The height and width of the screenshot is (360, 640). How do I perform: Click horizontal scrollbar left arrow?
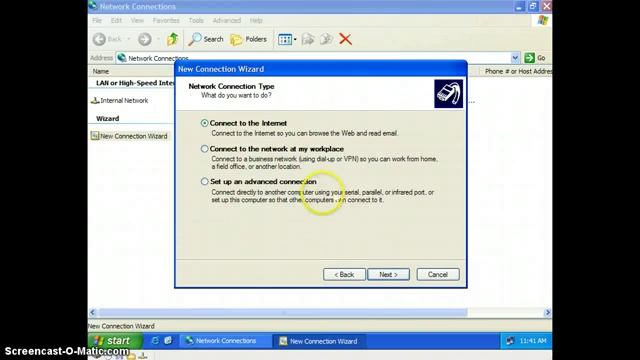coord(93,313)
